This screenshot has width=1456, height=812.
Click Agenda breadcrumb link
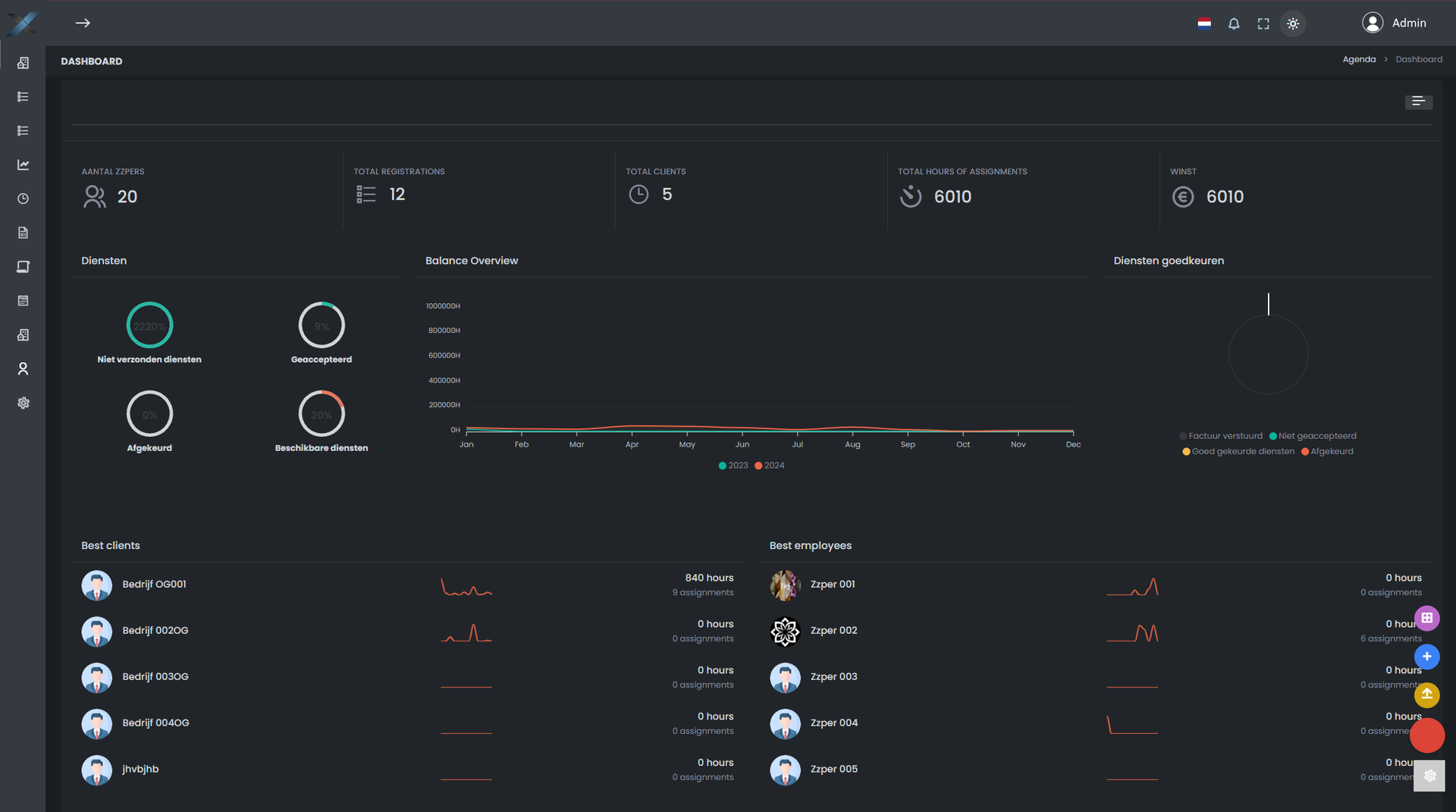coord(1359,59)
